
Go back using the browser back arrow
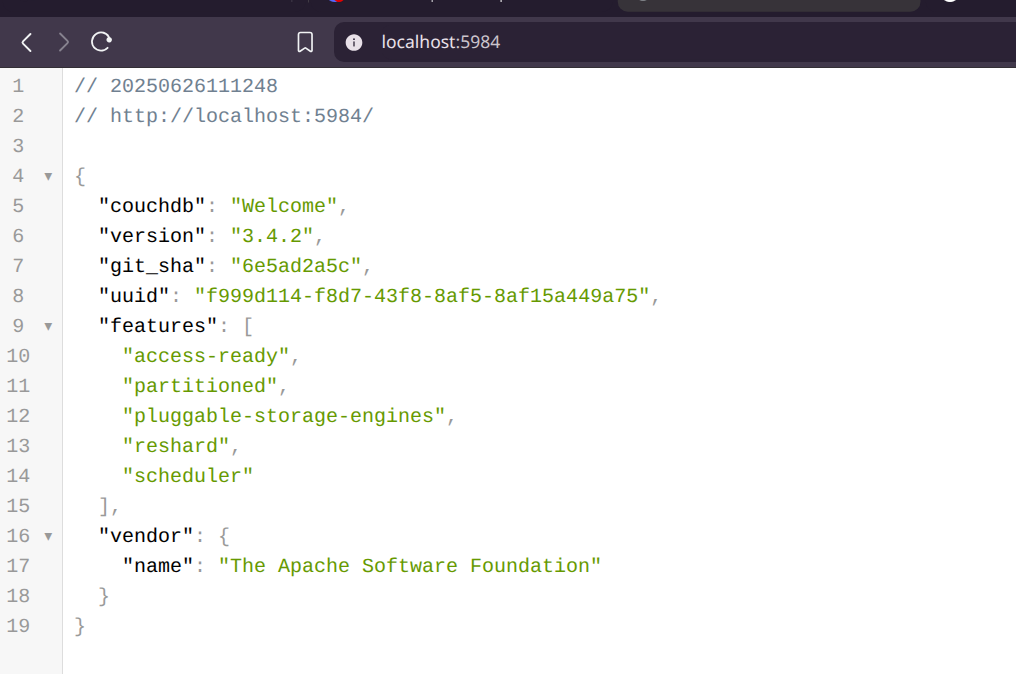pos(27,42)
